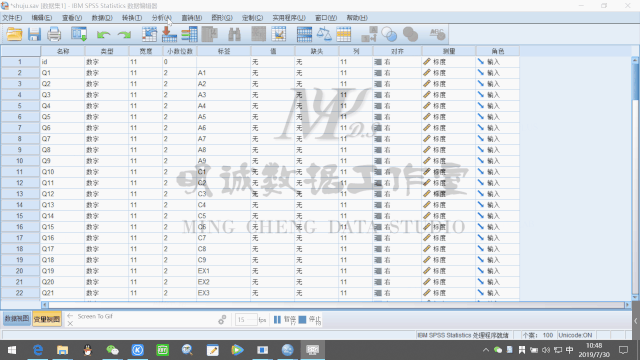Stop the Screen To Gif recording

310,320
